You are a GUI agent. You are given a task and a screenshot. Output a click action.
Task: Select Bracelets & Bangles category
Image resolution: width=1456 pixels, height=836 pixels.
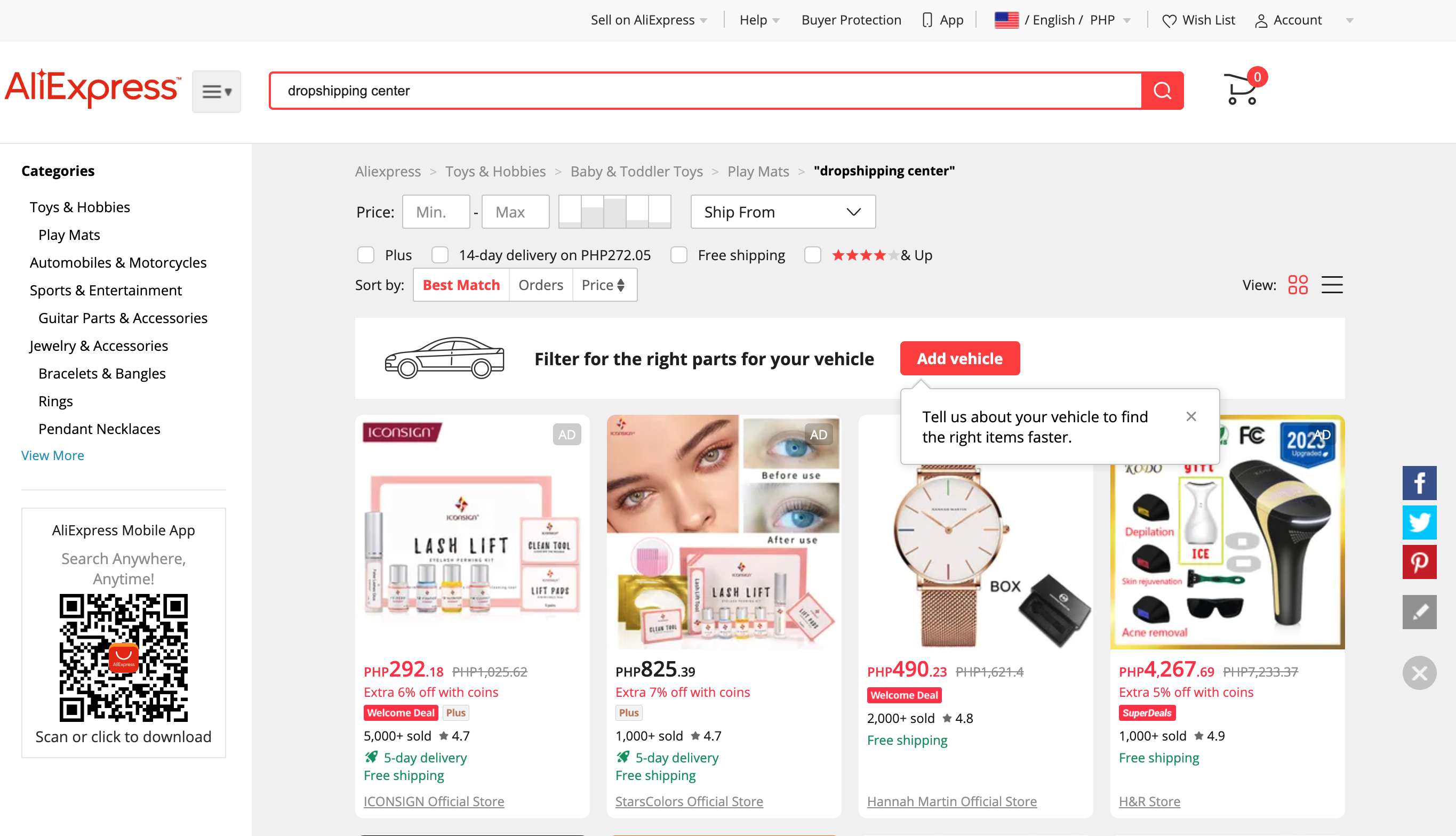(102, 373)
